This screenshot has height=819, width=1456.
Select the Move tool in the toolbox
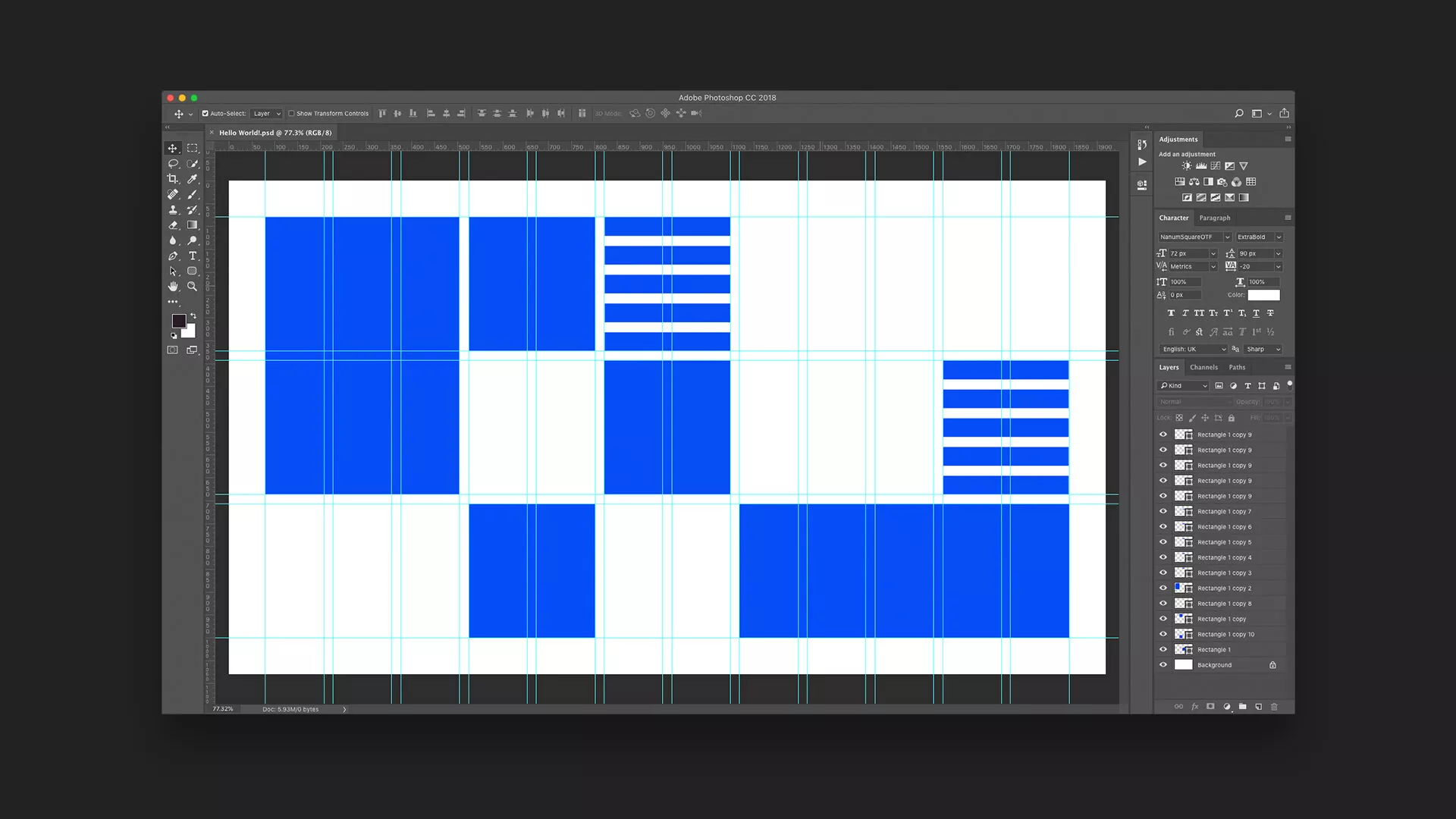click(x=173, y=149)
